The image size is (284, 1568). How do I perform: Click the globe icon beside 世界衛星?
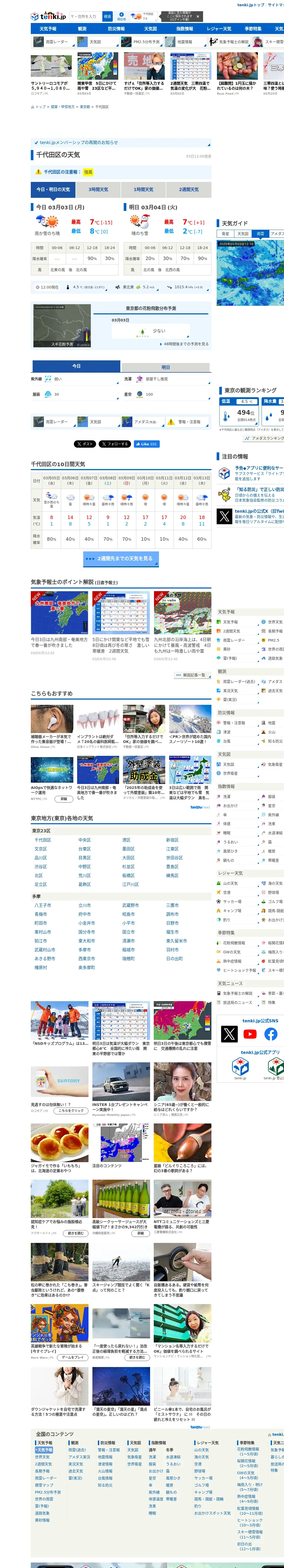pos(219,773)
